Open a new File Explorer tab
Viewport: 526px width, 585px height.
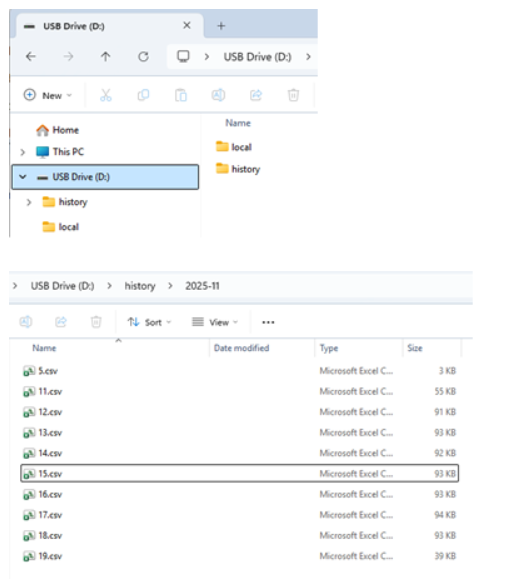pyautogui.click(x=221, y=26)
